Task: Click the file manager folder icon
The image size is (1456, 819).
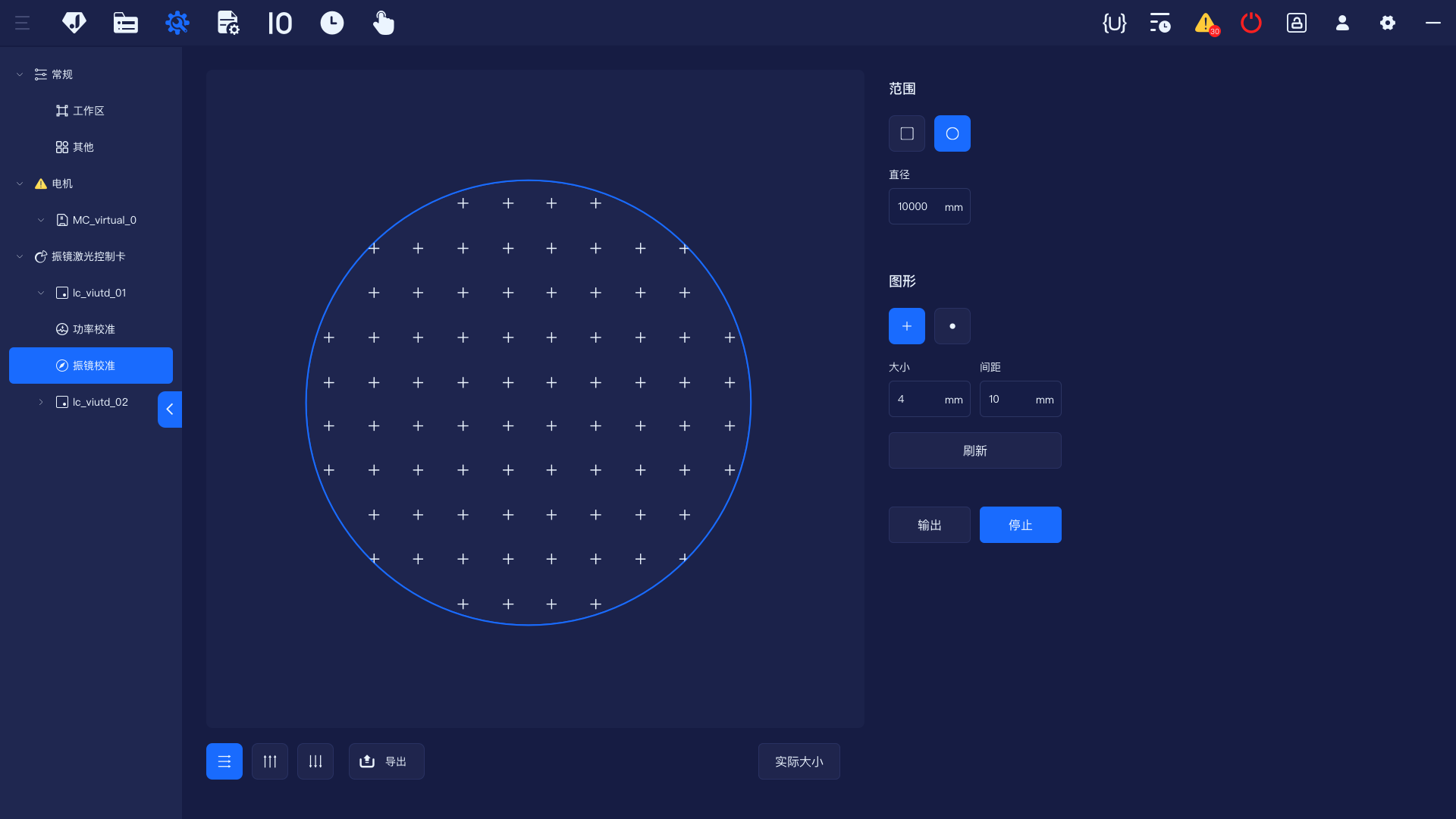Action: click(x=125, y=24)
